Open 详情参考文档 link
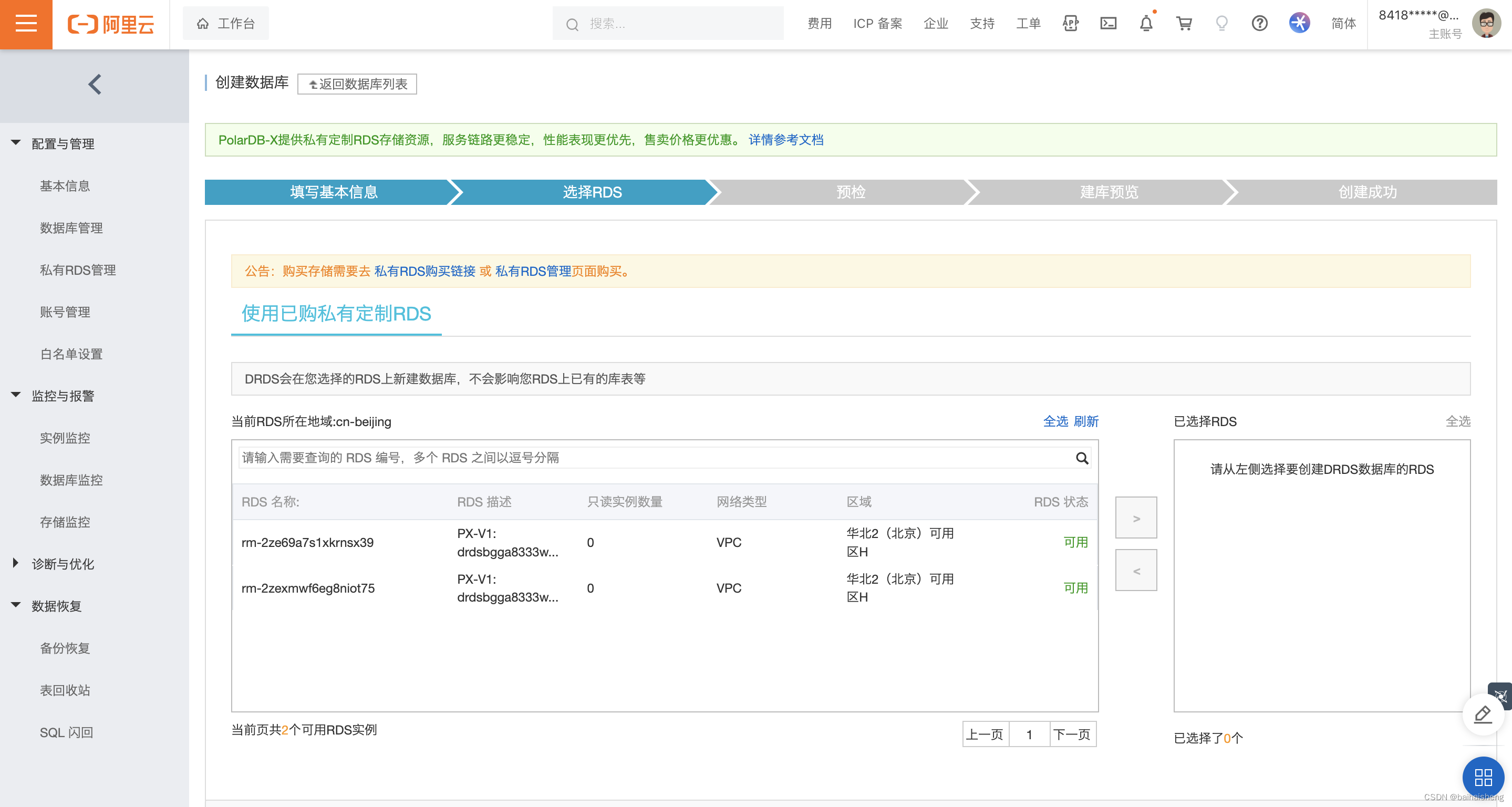The height and width of the screenshot is (807, 1512). click(786, 140)
